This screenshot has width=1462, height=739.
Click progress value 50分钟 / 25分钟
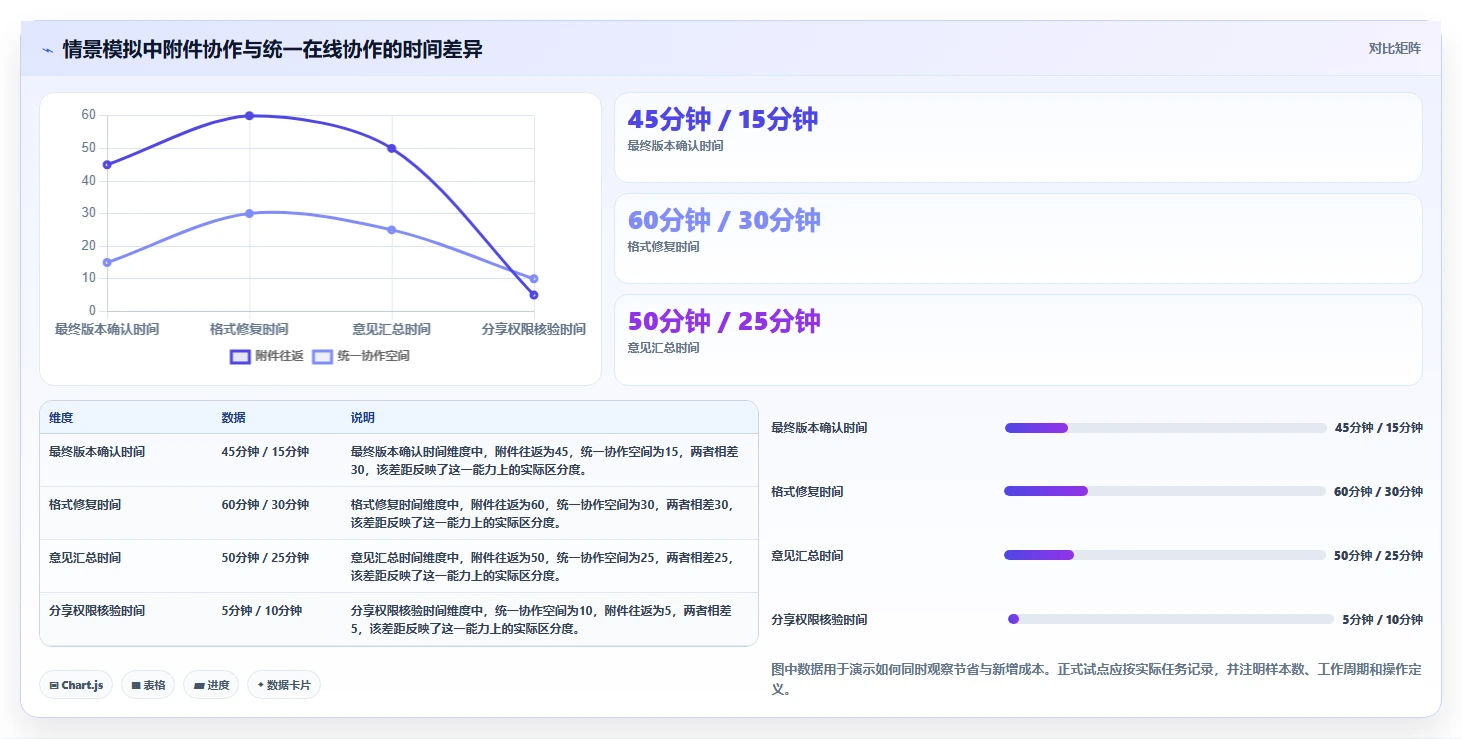coord(1378,556)
